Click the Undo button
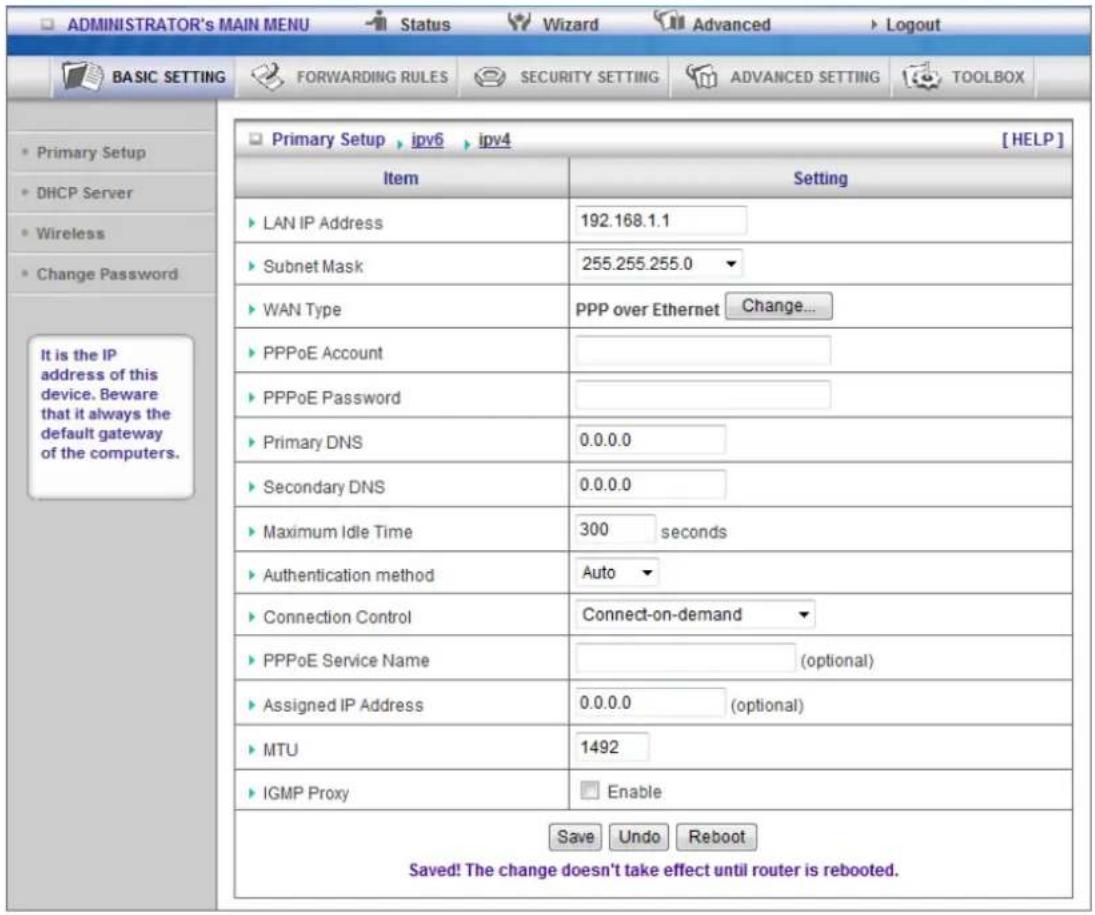The height and width of the screenshot is (915, 1095). pyautogui.click(x=638, y=836)
